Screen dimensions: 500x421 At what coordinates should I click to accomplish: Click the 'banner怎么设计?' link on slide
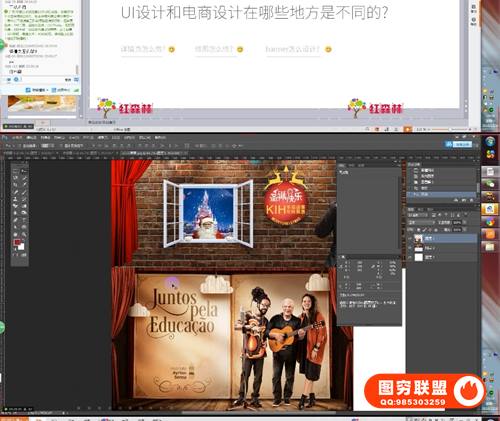pos(292,49)
